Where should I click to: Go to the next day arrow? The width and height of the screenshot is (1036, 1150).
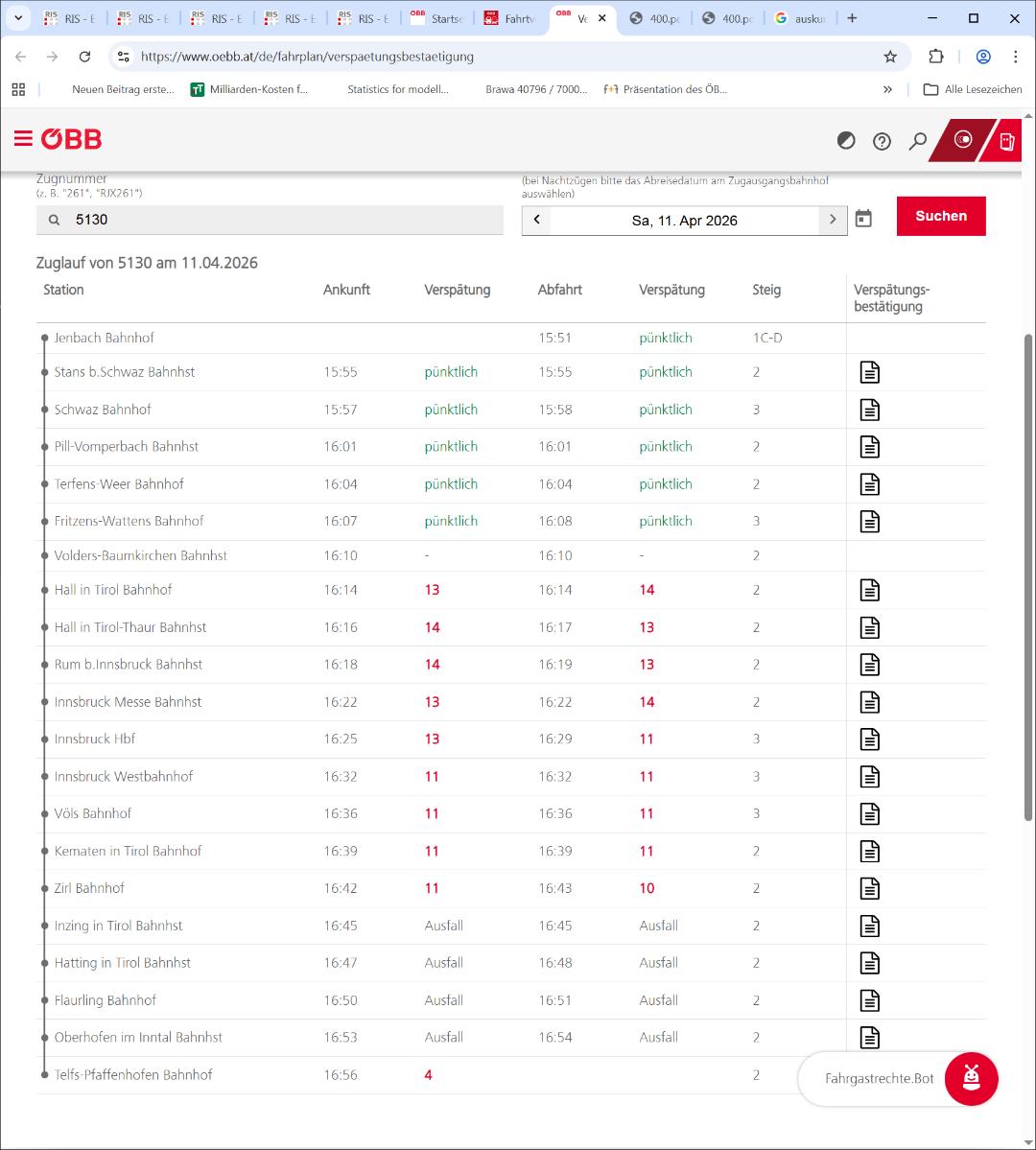(832, 220)
